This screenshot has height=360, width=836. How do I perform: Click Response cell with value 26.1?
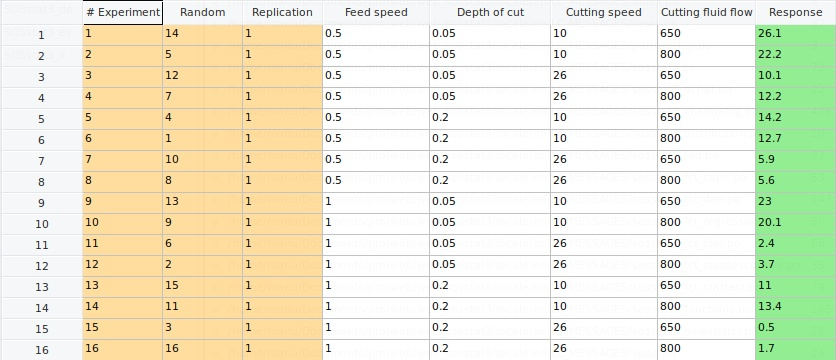pyautogui.click(x=795, y=35)
